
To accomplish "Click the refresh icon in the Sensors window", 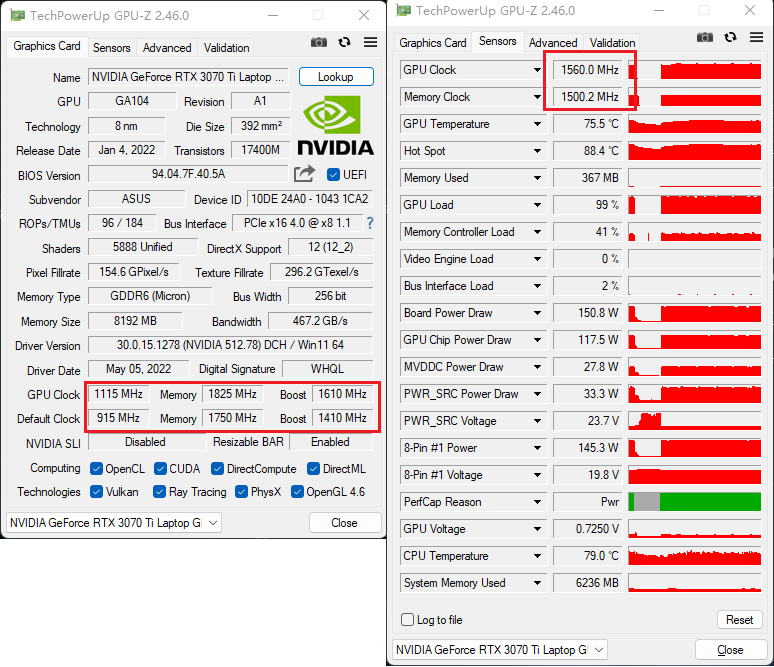I will (731, 38).
